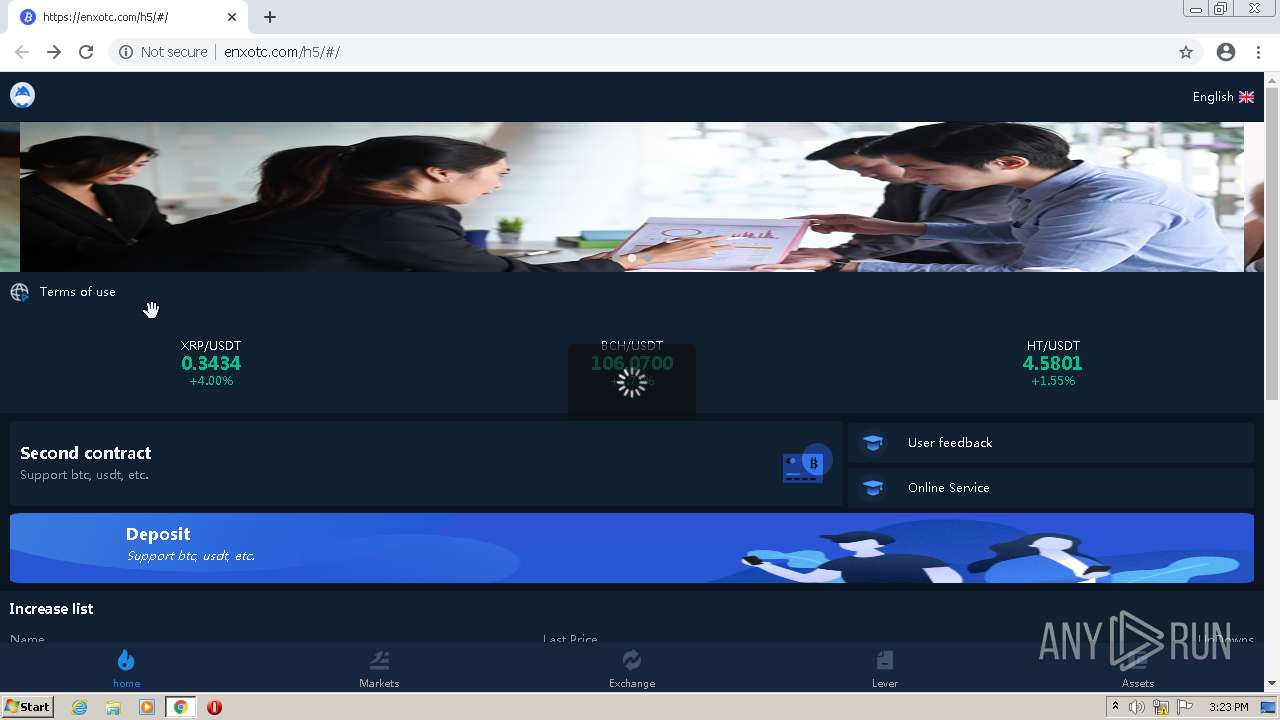Click the red Opera taskbar icon
The image size is (1280, 720).
(214, 707)
